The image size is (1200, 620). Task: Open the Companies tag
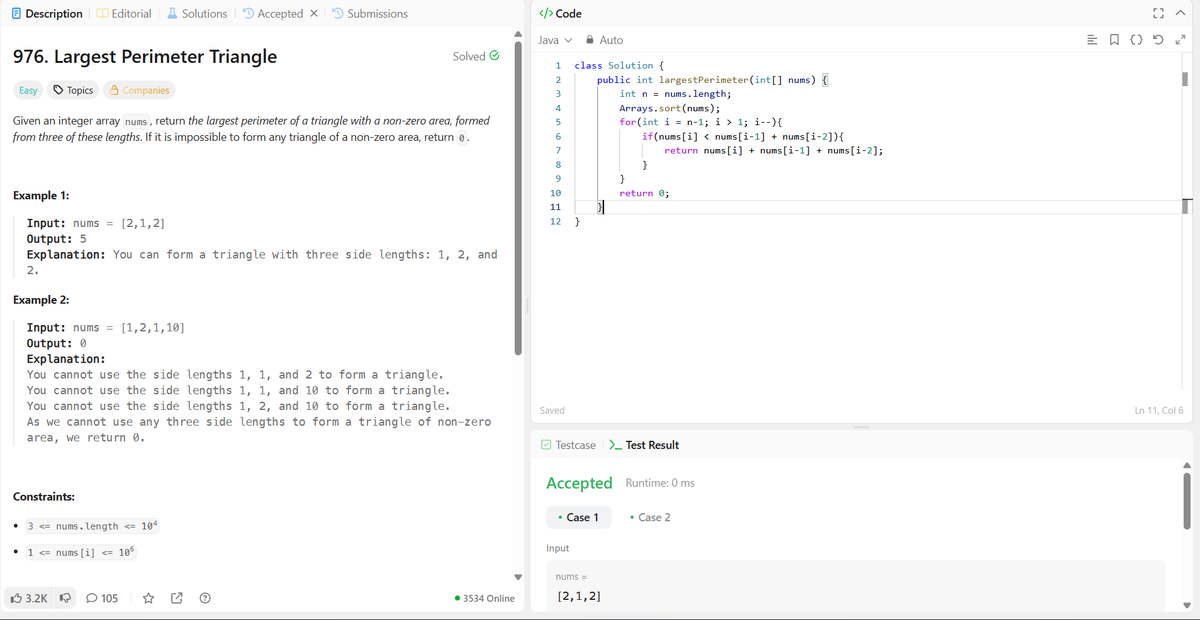point(139,90)
